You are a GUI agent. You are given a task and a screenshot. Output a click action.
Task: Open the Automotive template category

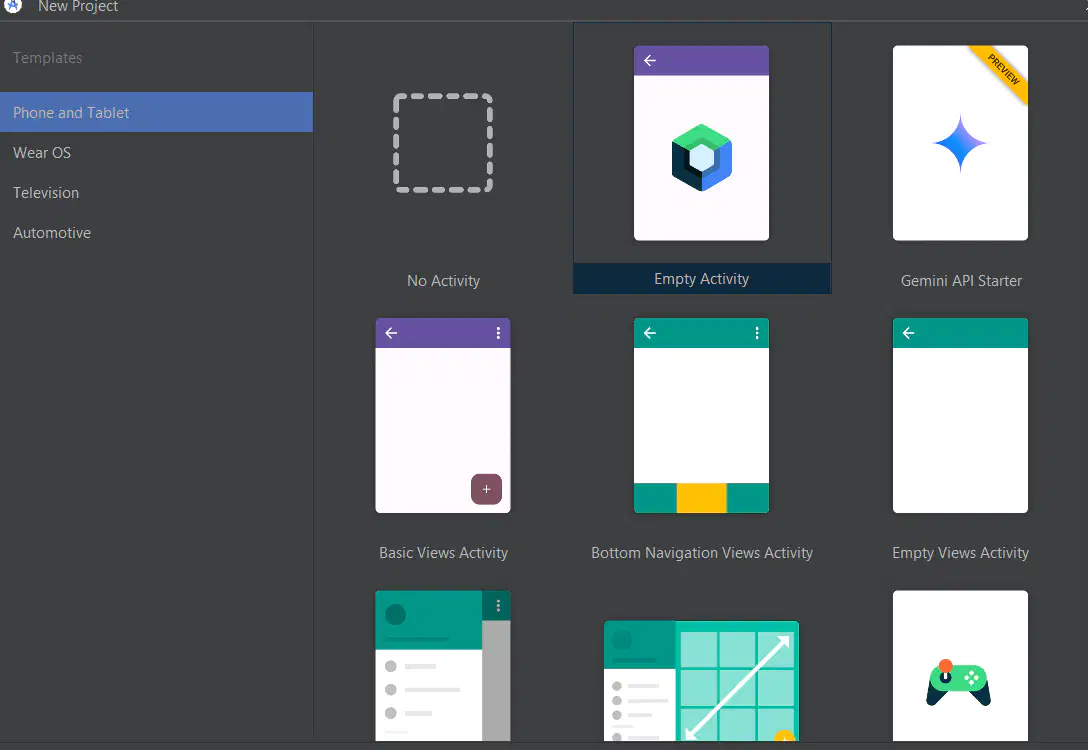point(156,233)
